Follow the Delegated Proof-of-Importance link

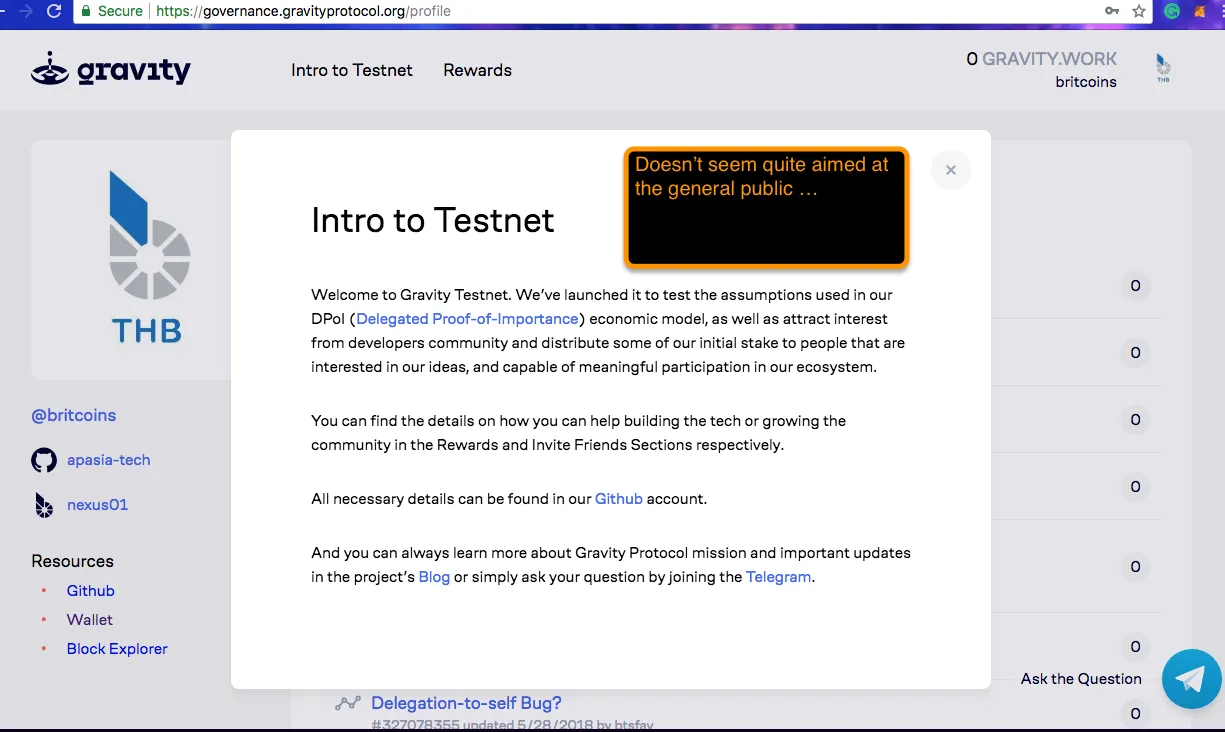tap(467, 319)
